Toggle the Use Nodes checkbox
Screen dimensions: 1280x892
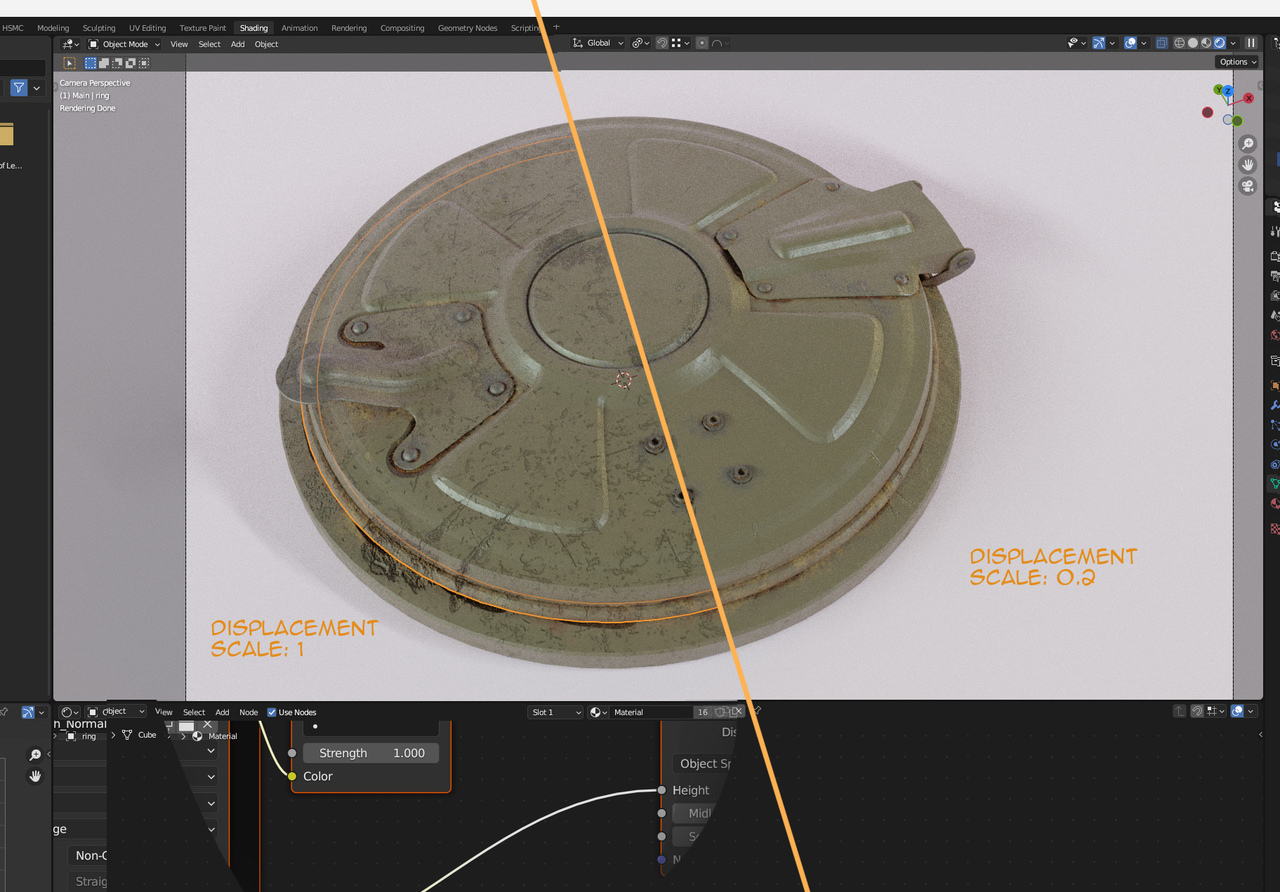tap(272, 712)
